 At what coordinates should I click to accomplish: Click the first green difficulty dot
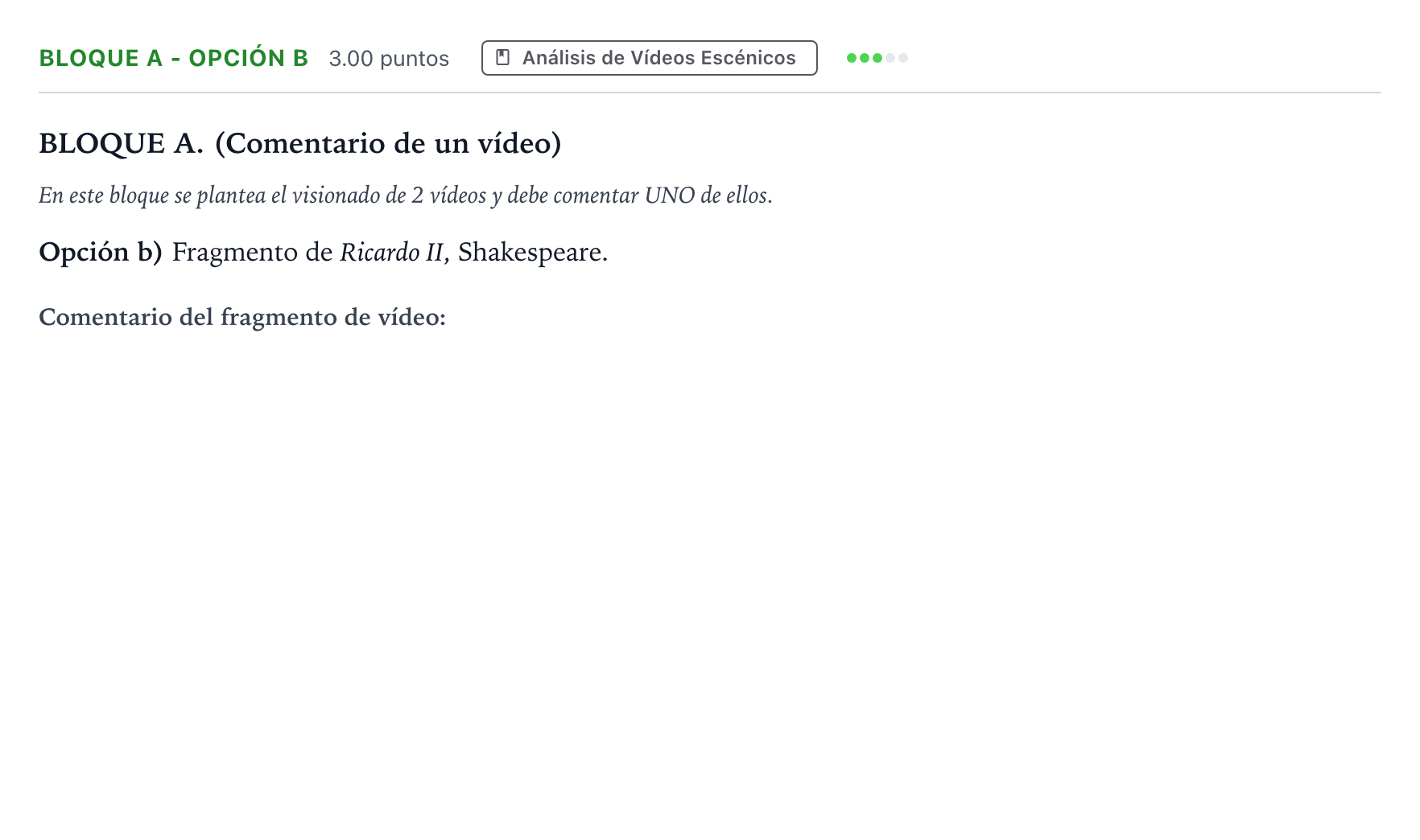(852, 58)
